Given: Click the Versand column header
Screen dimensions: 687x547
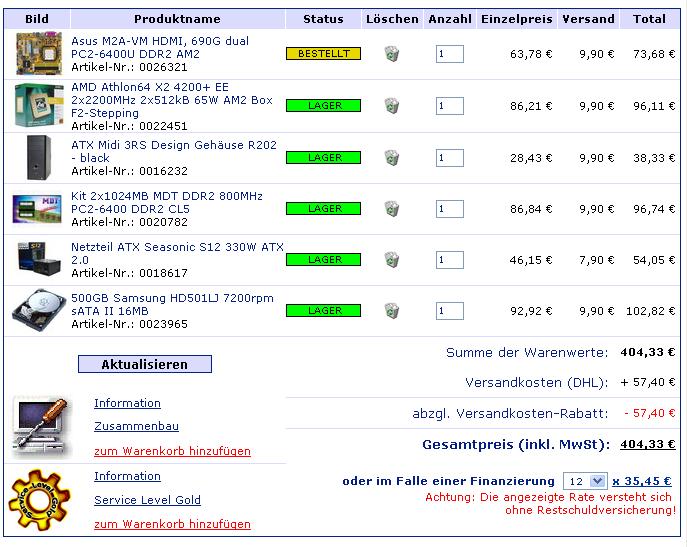Looking at the screenshot, I should [588, 19].
